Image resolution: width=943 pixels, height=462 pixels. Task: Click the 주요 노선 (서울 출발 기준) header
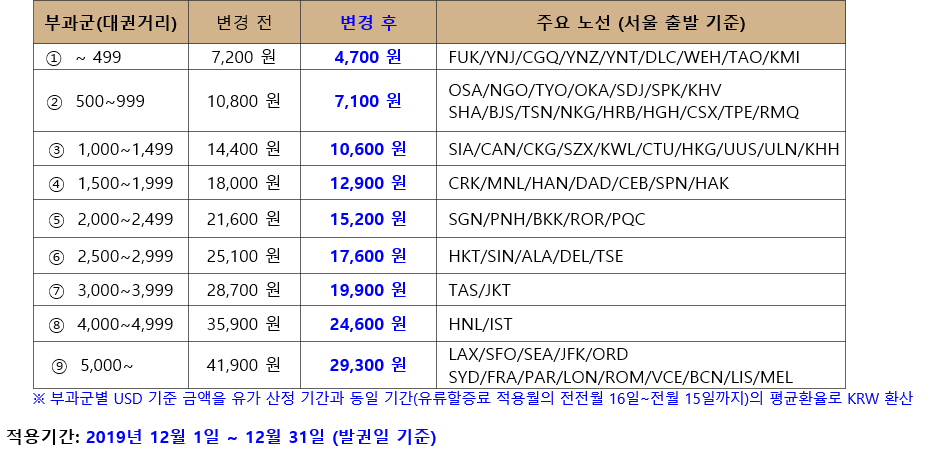(640, 22)
